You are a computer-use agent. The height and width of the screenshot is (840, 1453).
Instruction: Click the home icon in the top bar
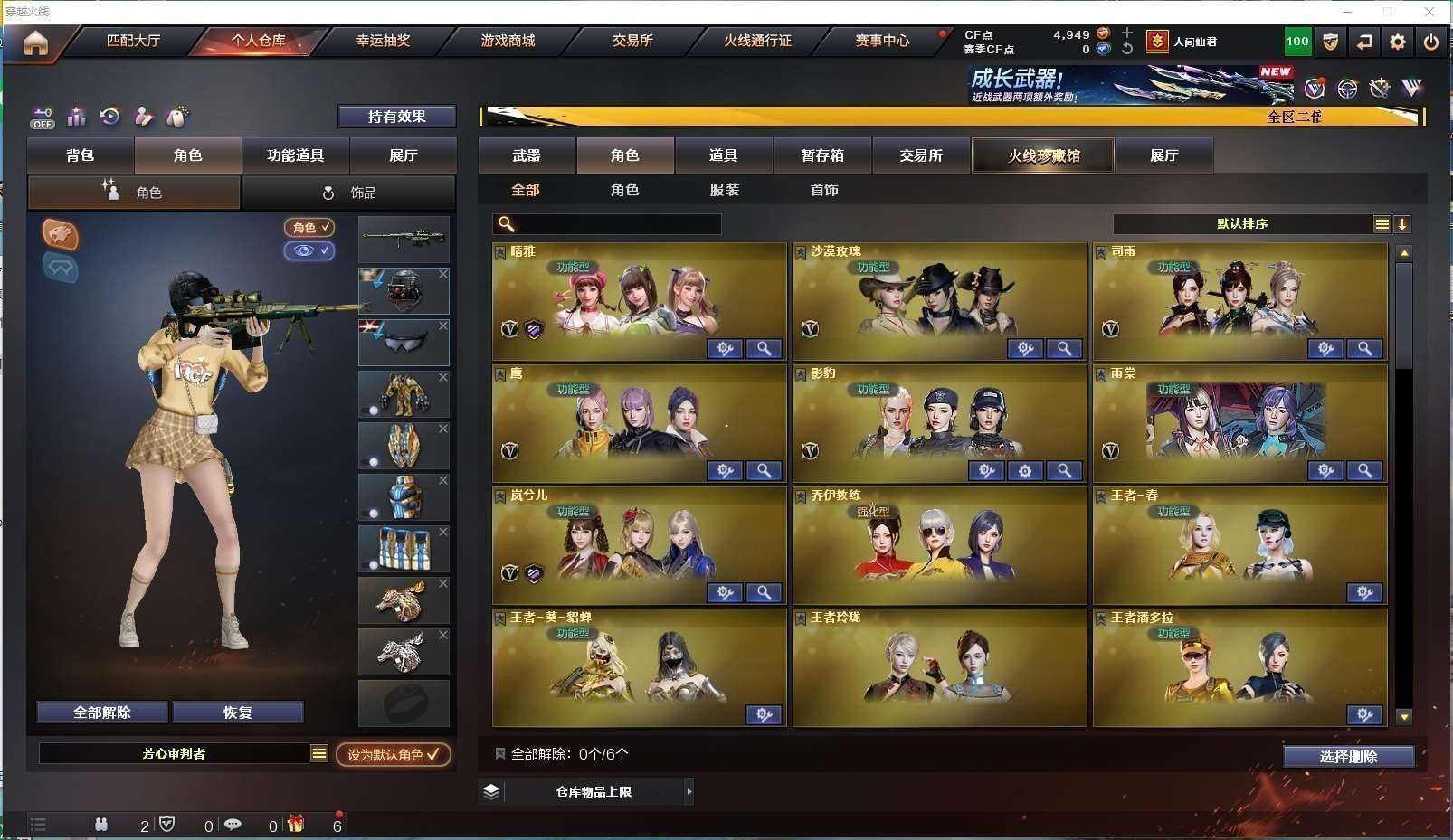click(35, 42)
